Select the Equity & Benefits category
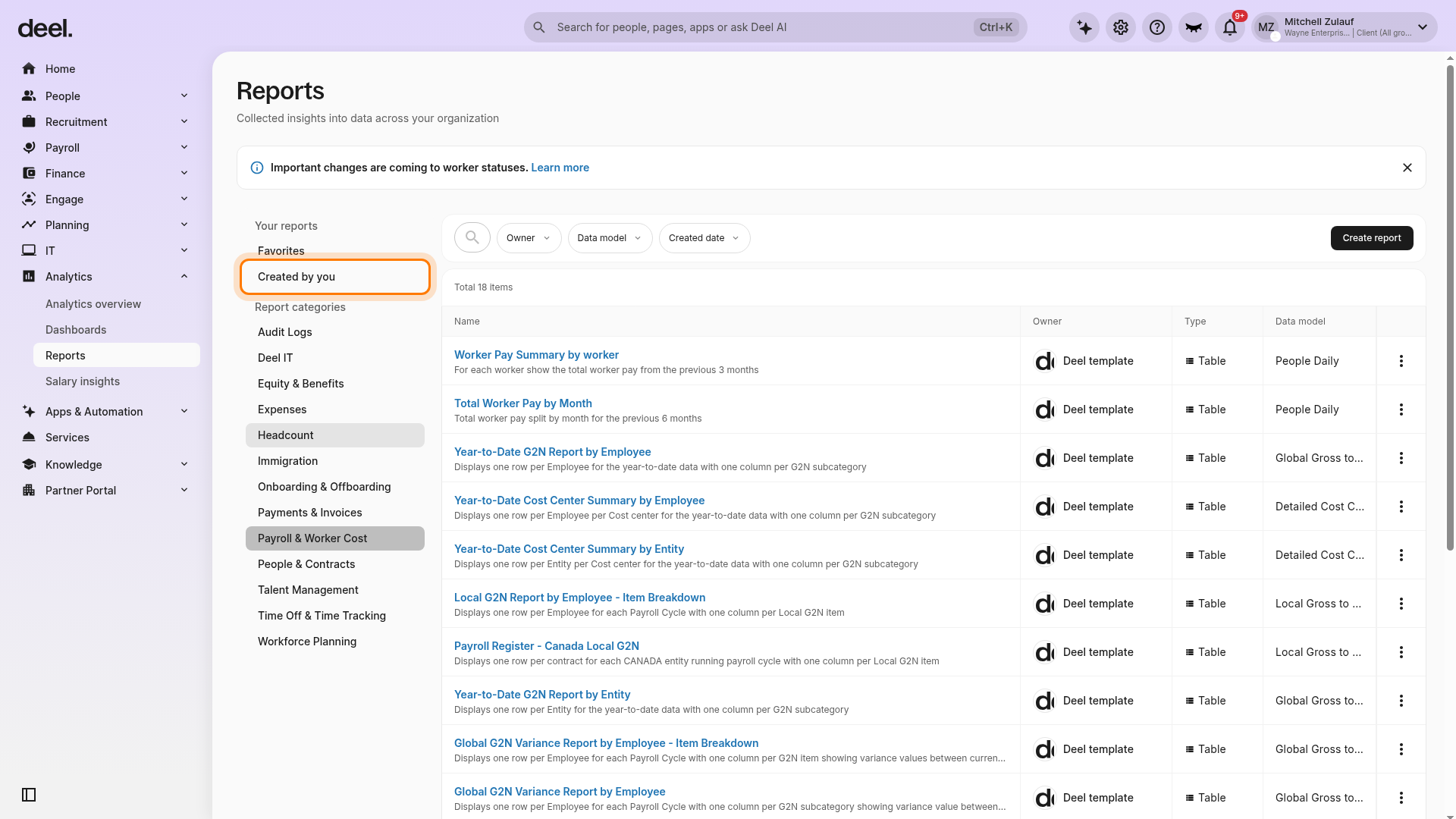The image size is (1456, 819). [334, 384]
